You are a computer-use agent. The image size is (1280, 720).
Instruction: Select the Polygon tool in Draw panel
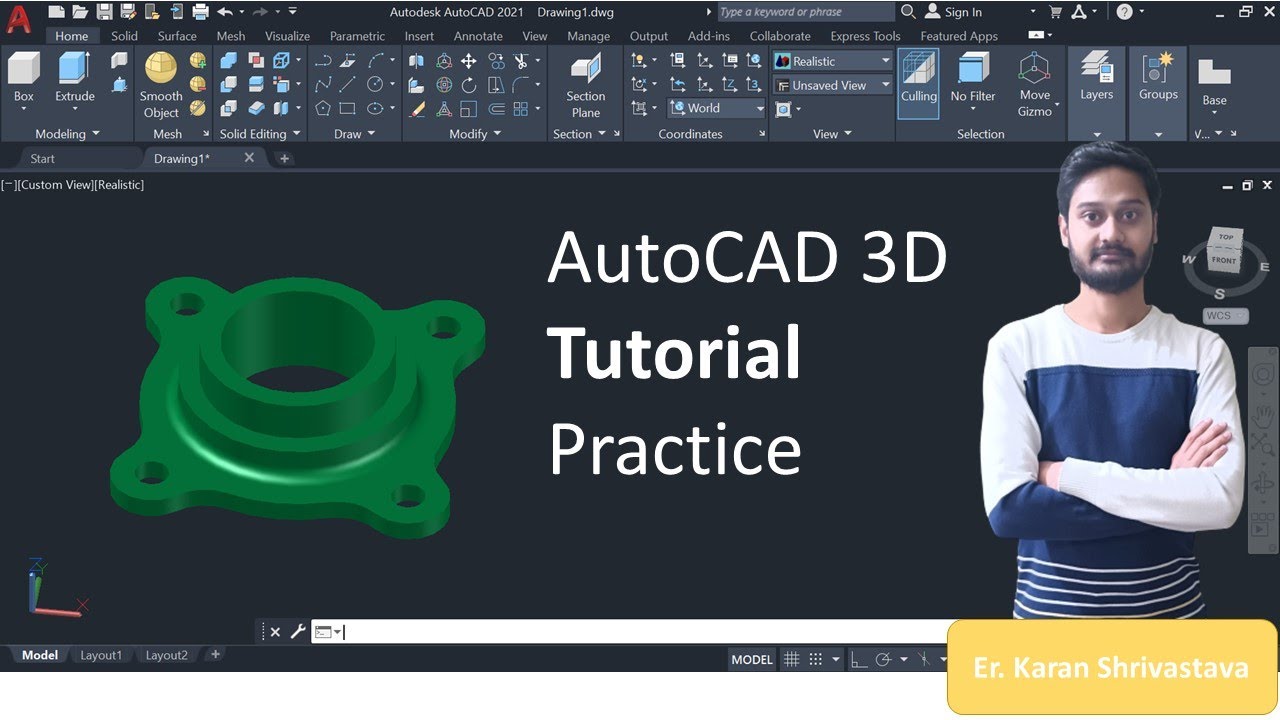coord(323,109)
